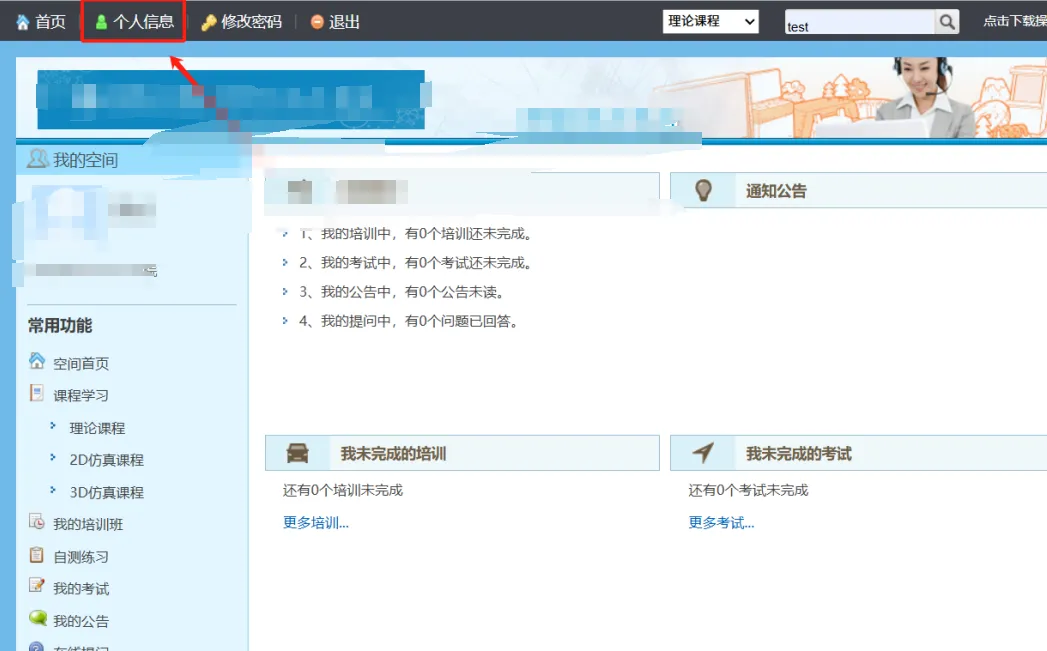This screenshot has width=1047, height=651.
Task: Click the 我未完成的培训 panel title
Action: click(393, 454)
